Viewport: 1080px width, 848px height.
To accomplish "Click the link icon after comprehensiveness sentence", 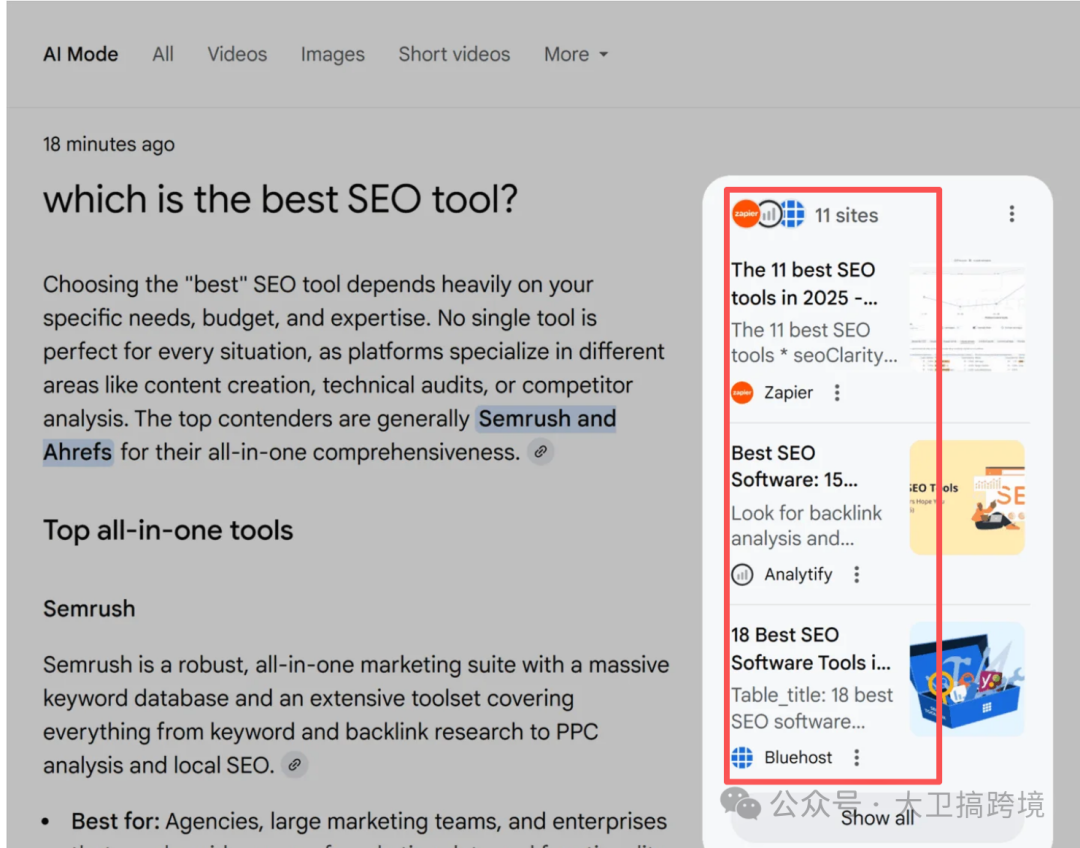I will 541,452.
